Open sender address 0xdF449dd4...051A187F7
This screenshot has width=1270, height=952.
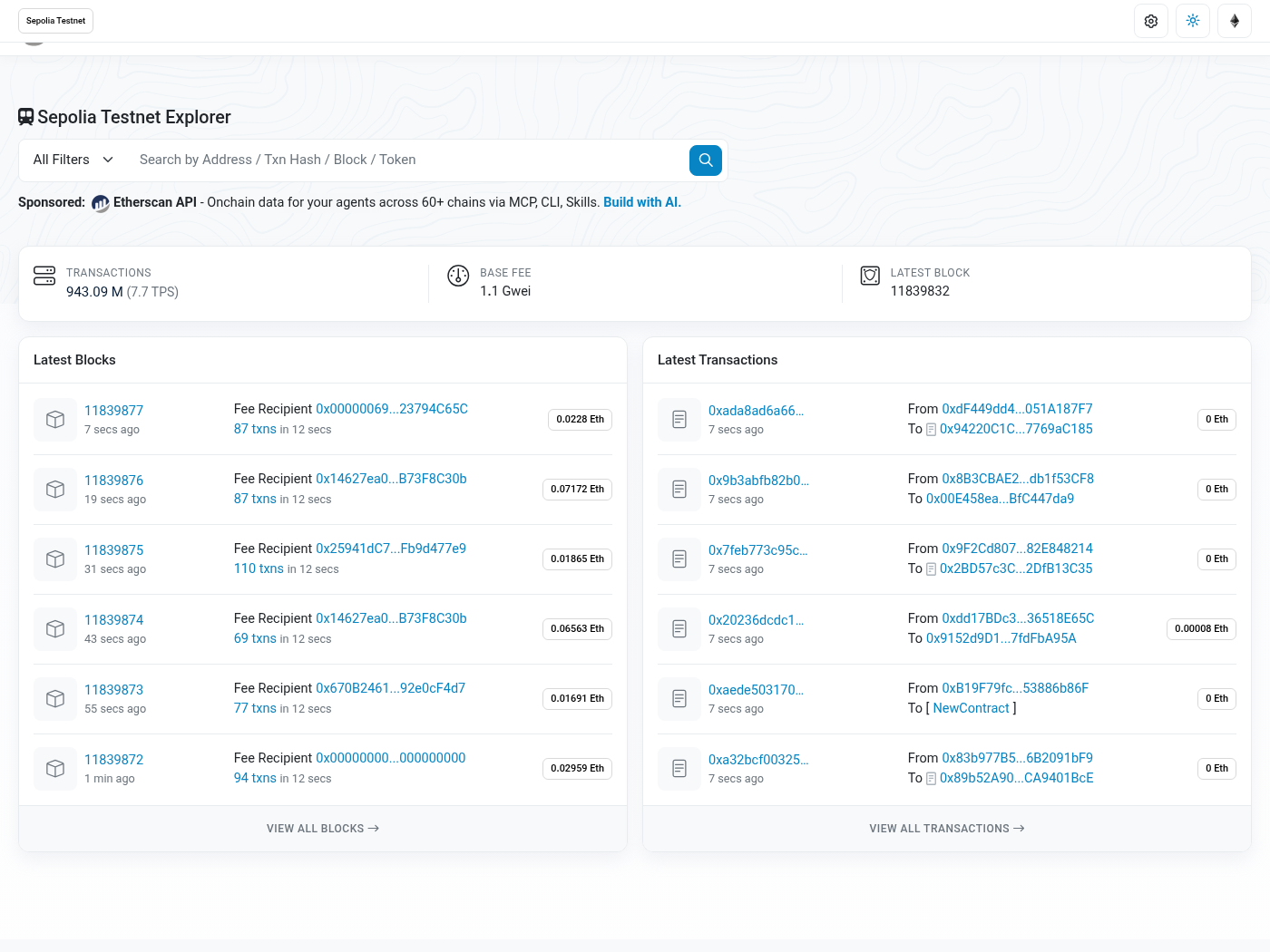(x=1017, y=409)
